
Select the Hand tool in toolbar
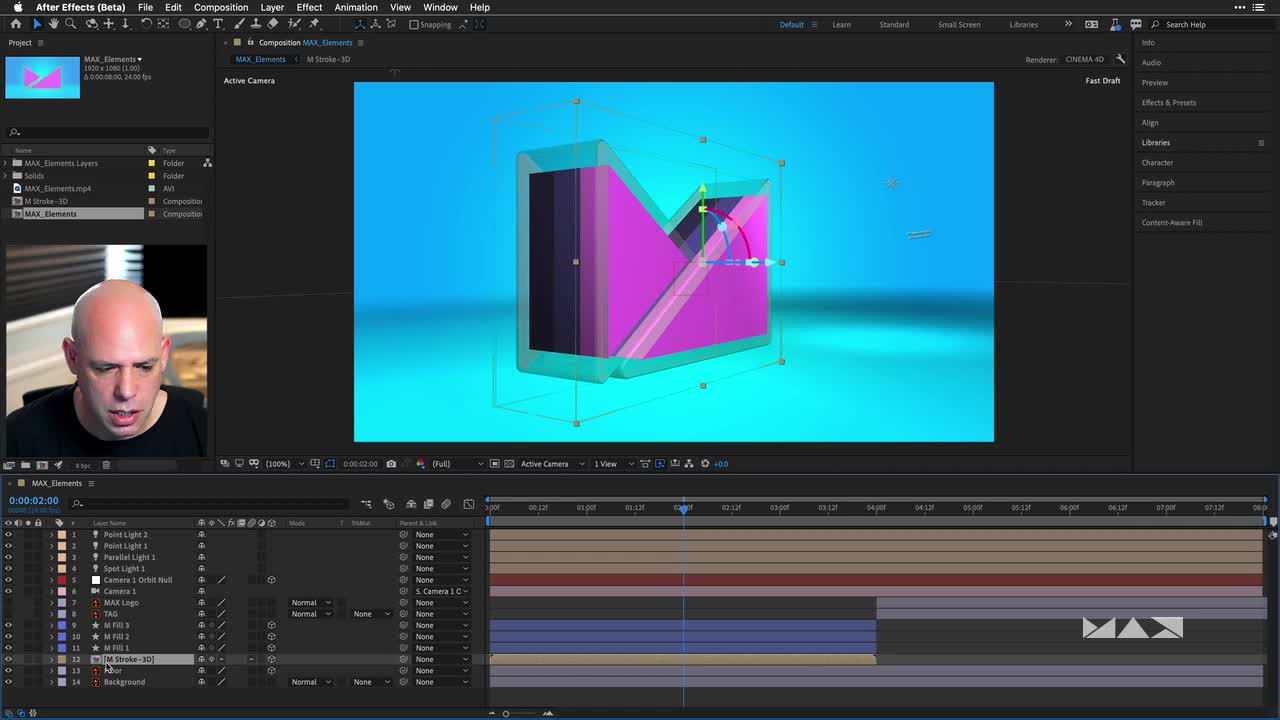click(53, 24)
